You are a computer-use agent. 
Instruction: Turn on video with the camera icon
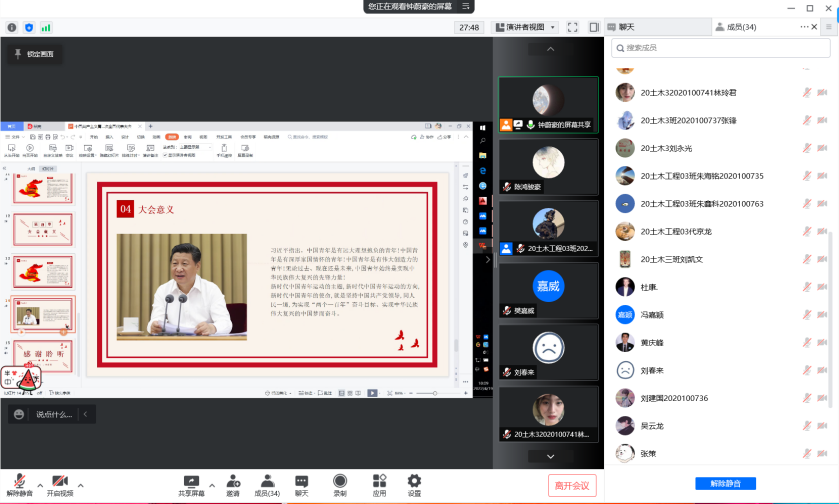59,482
